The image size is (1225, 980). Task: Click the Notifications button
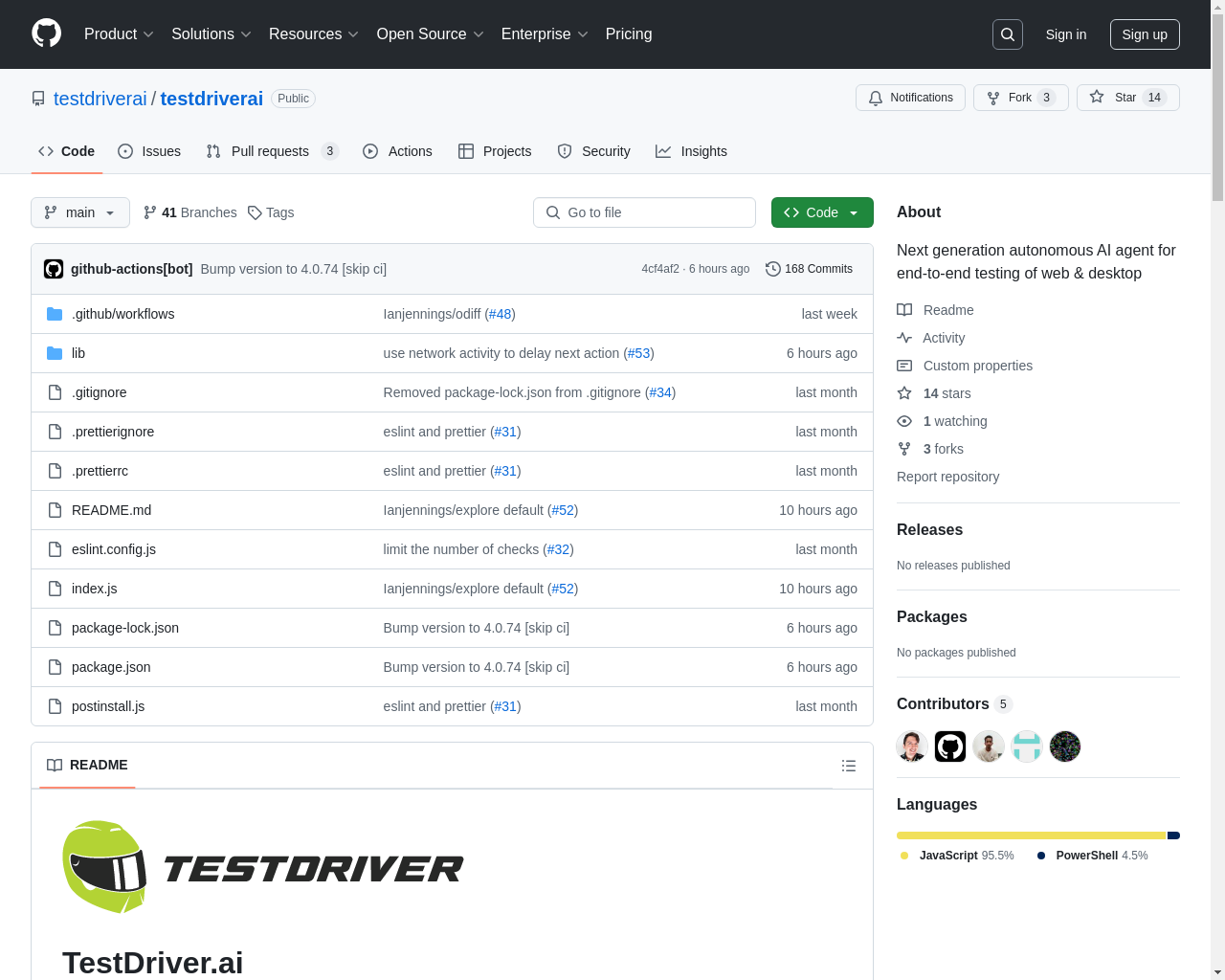coord(910,98)
